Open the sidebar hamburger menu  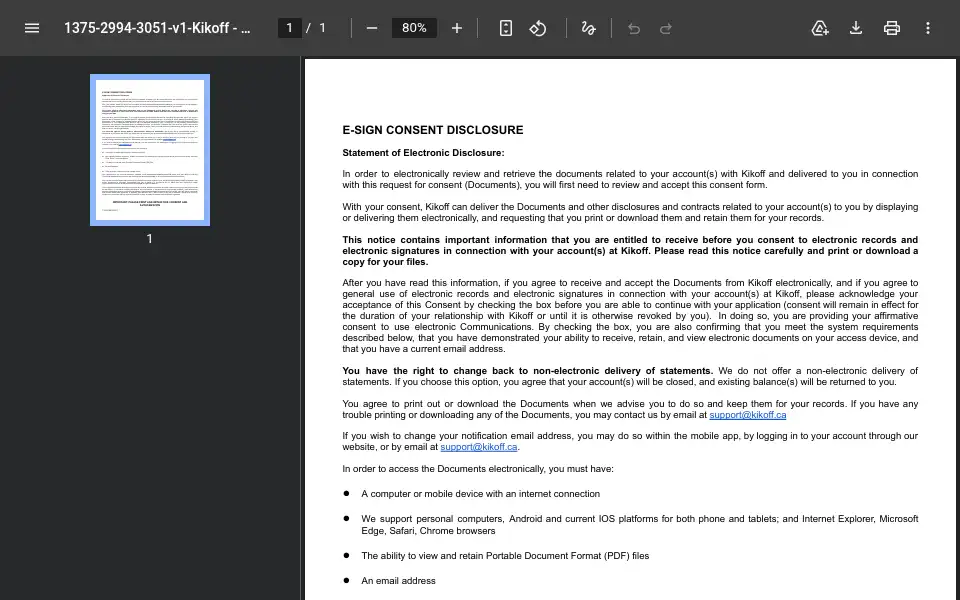32,28
